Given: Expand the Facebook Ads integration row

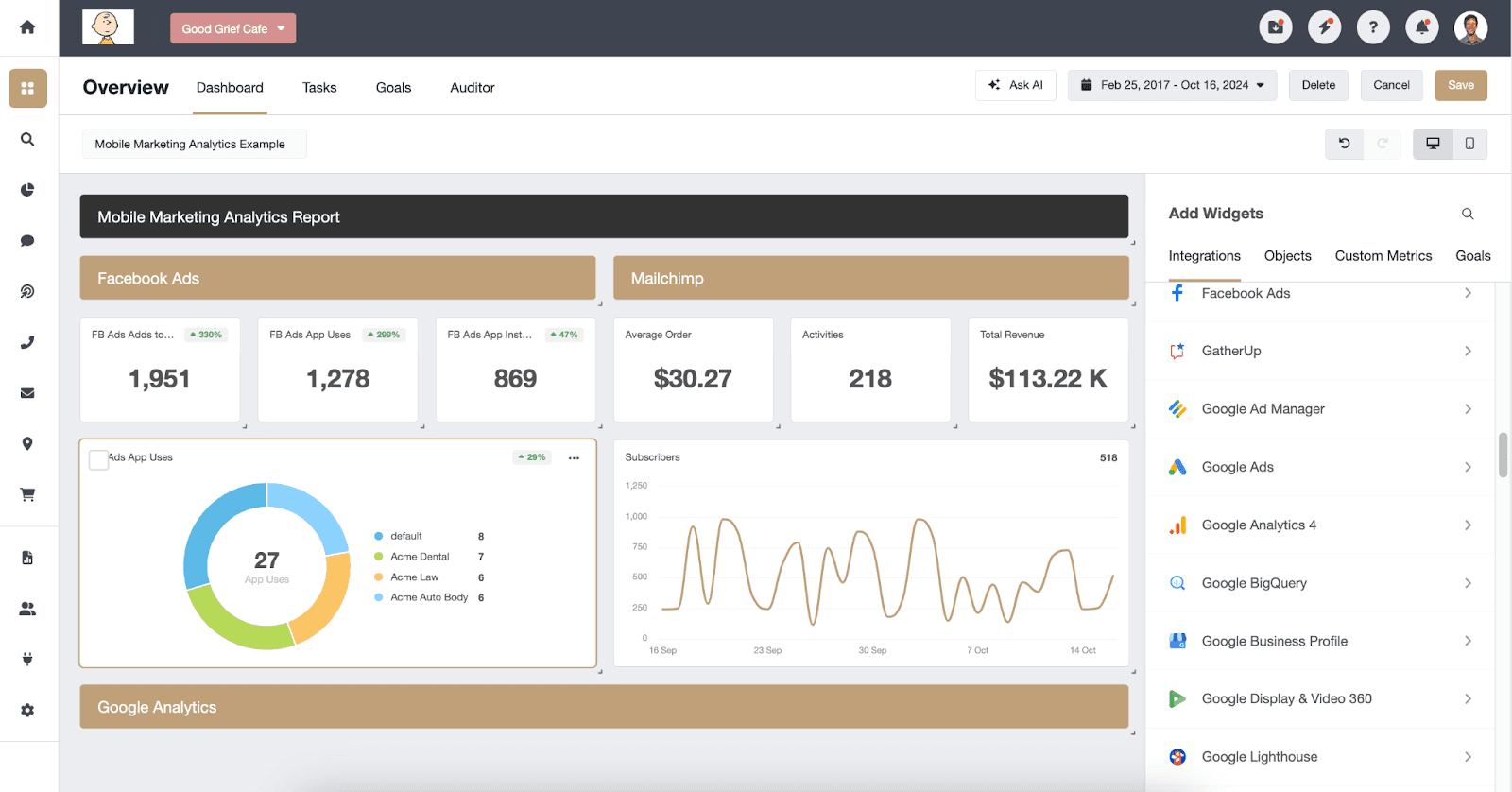Looking at the screenshot, I should [1320, 293].
